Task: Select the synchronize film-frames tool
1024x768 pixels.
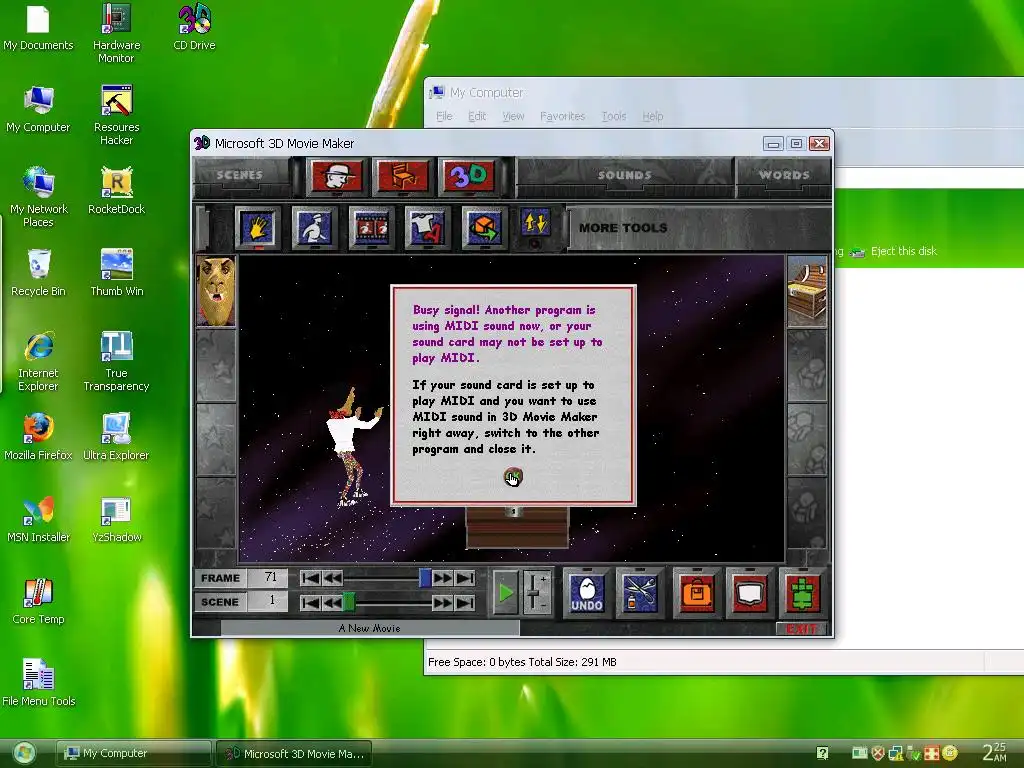Action: [371, 227]
